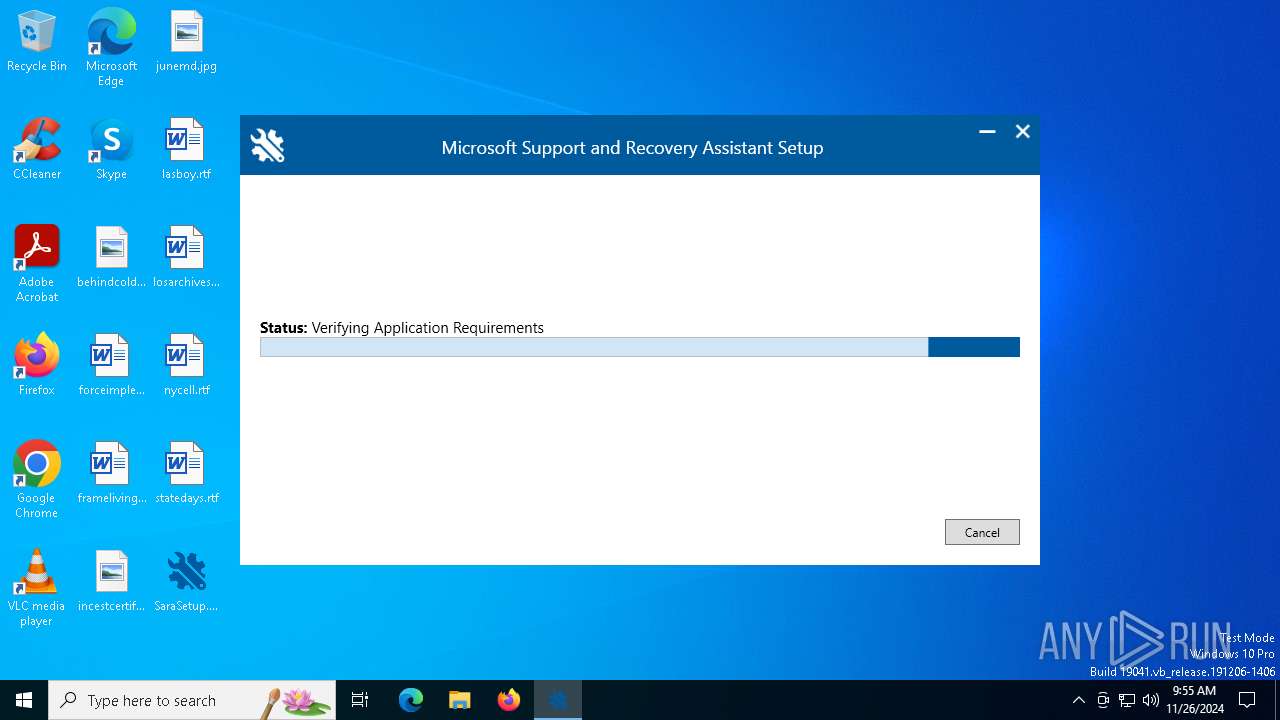Minimize the Setup window
The width and height of the screenshot is (1280, 720).
(987, 132)
